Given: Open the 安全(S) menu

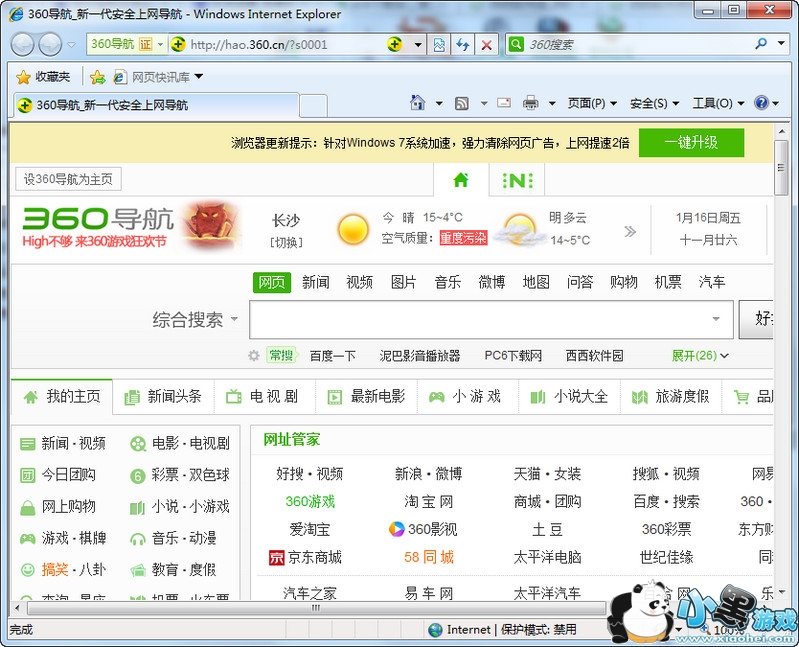Looking at the screenshot, I should 654,103.
